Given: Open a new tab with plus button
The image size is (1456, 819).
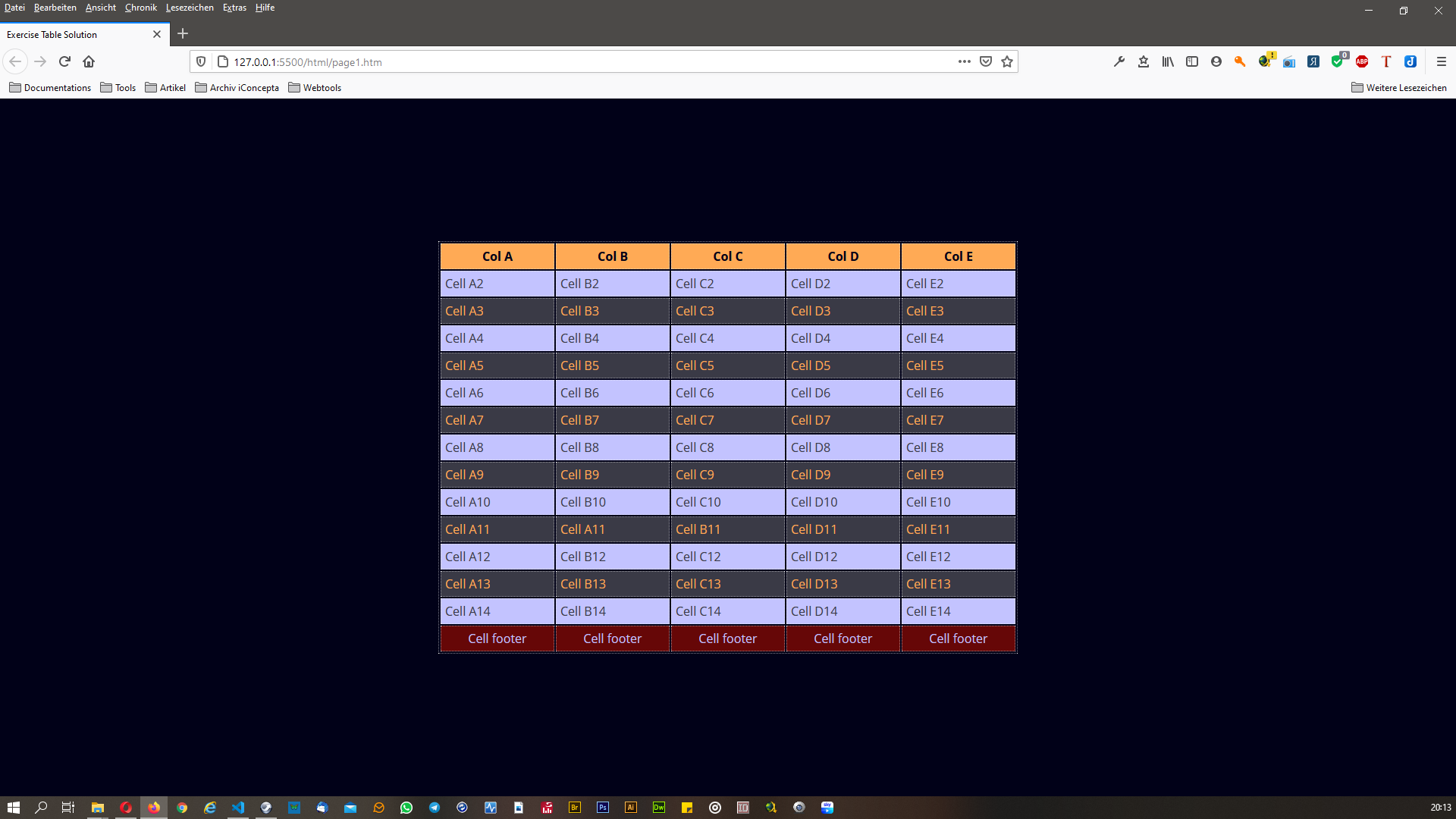Looking at the screenshot, I should click(183, 33).
